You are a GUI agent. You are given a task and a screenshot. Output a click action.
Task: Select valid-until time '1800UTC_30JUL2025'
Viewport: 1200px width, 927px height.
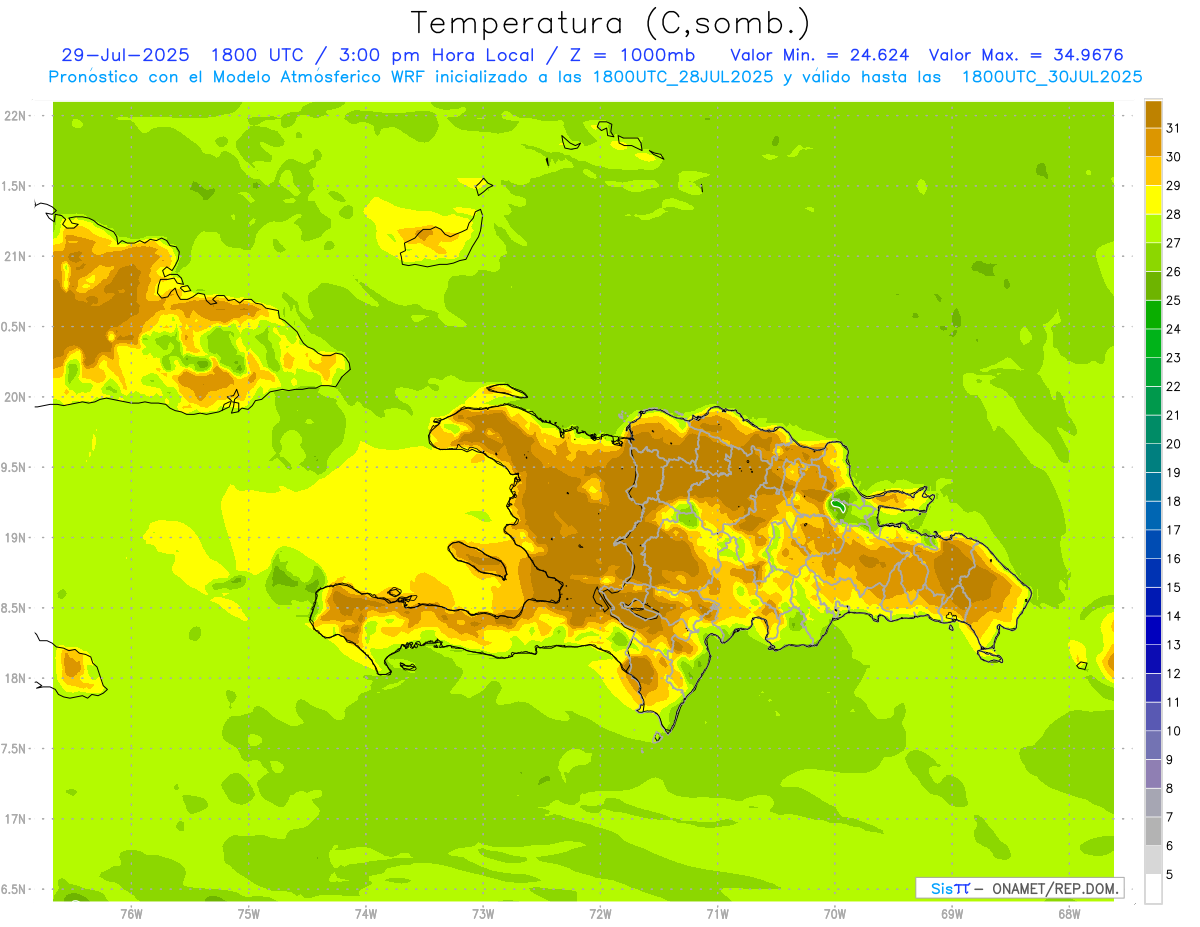pos(1052,77)
